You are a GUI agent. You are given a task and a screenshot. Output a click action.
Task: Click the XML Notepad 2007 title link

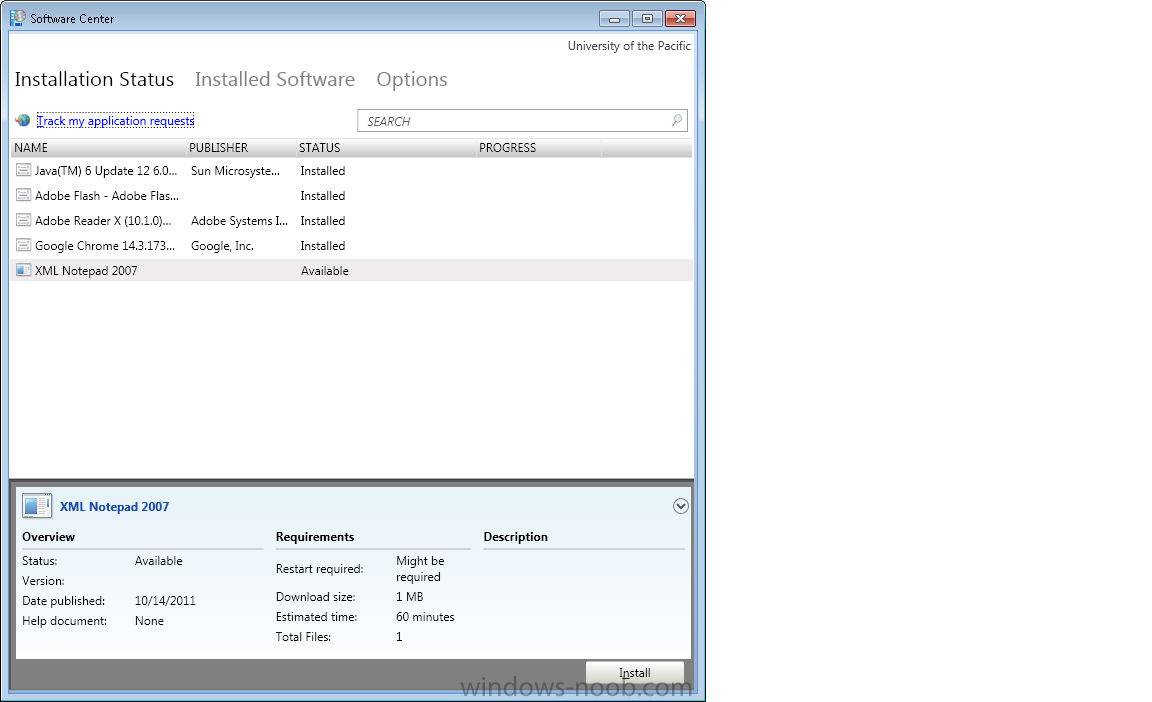point(114,507)
